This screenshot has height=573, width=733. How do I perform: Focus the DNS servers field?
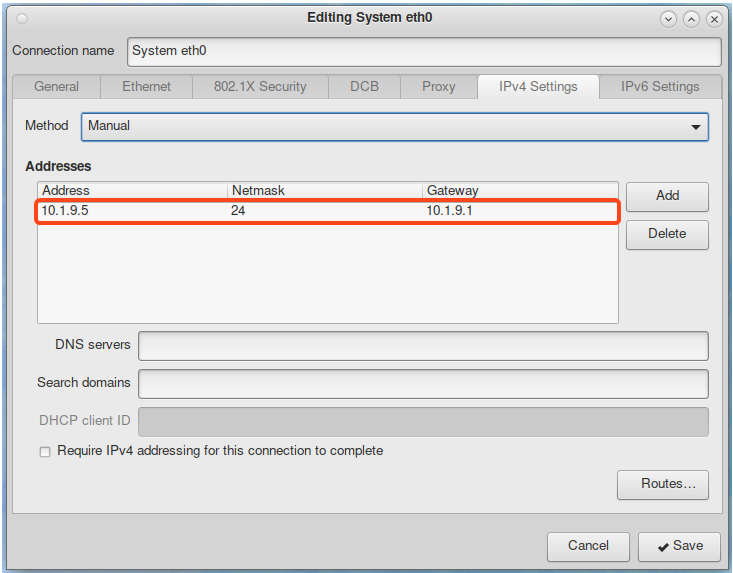coord(423,346)
